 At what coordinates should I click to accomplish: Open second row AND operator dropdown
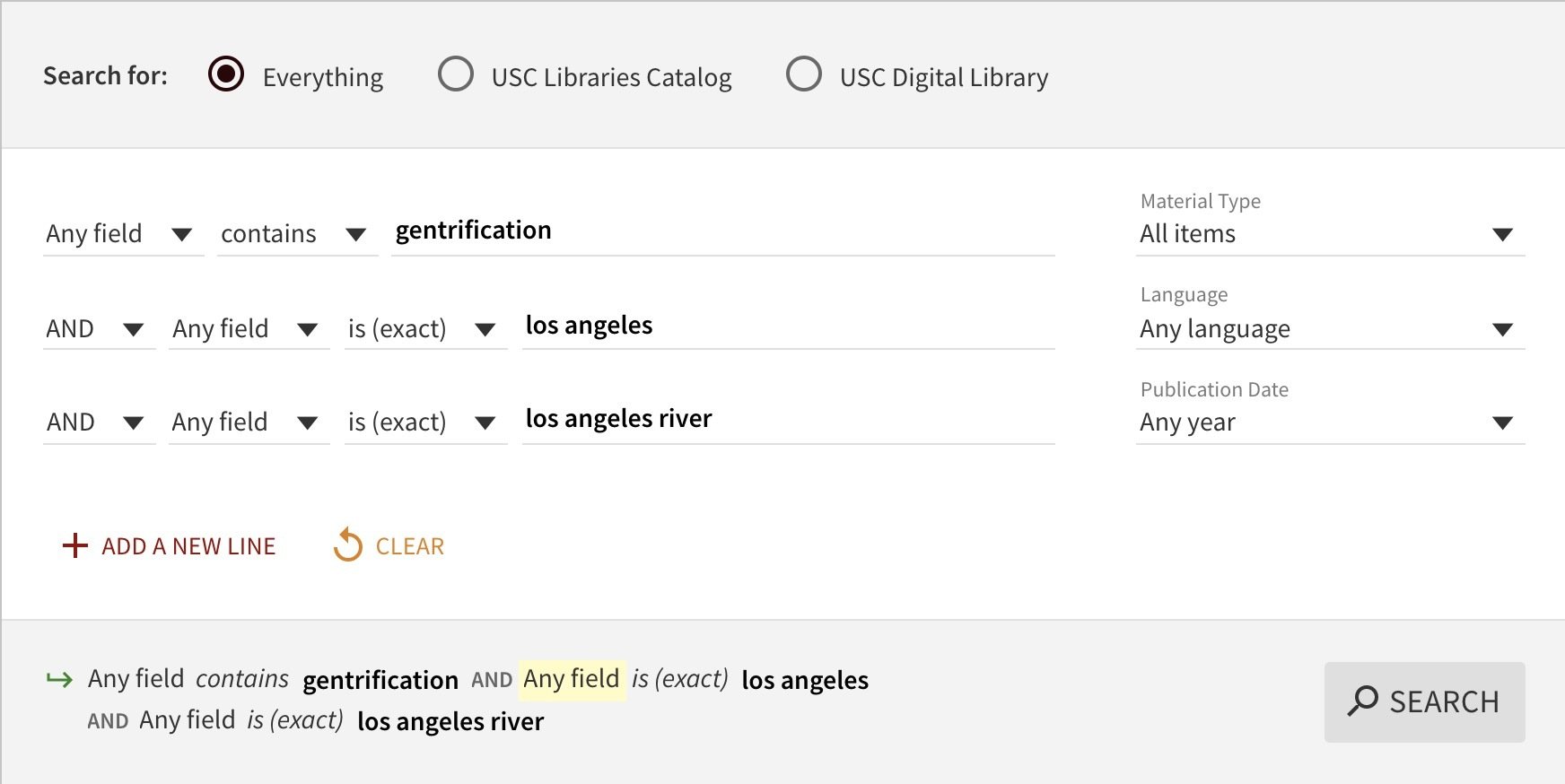click(x=97, y=329)
